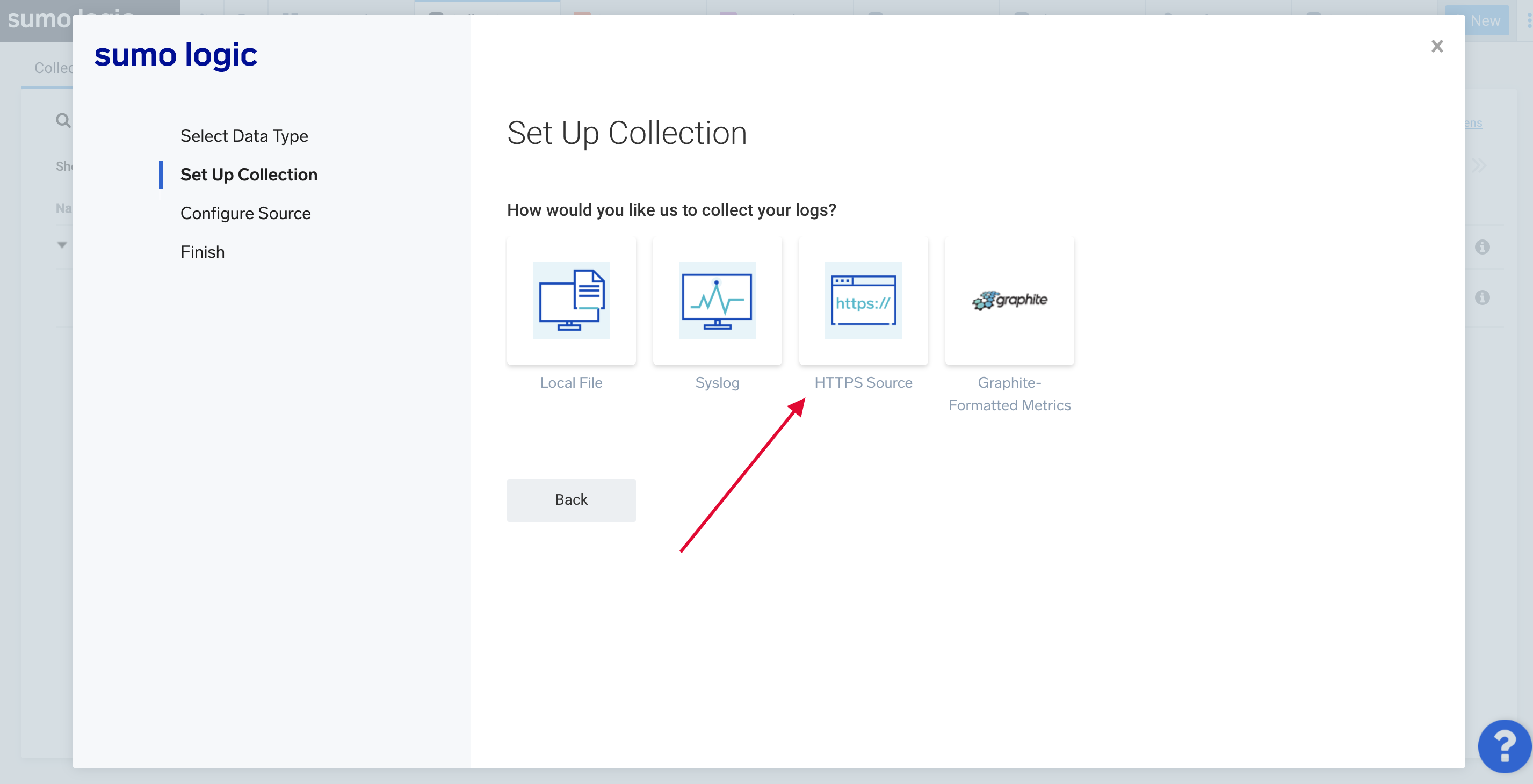Select the Graphite logo tile
Viewport: 1533px width, 784px height.
click(x=1009, y=300)
